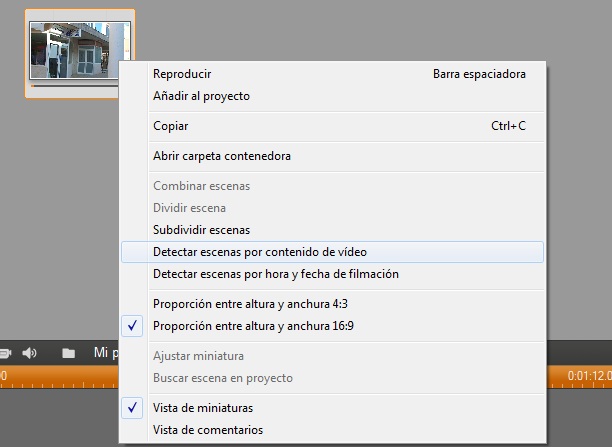Switch aspect ratio to 4:3
Screen dimensions: 612x447
tap(252, 304)
